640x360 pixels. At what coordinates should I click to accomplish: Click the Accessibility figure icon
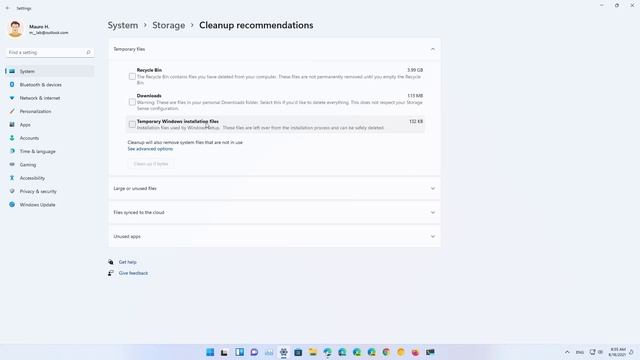tap(12, 178)
